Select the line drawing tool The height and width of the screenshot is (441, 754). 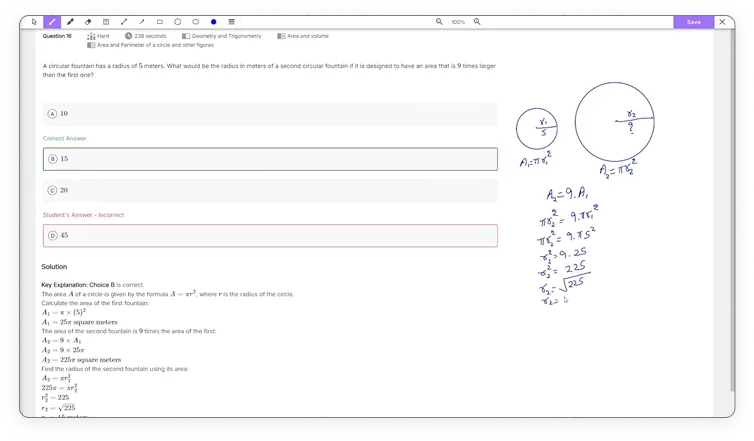point(124,22)
